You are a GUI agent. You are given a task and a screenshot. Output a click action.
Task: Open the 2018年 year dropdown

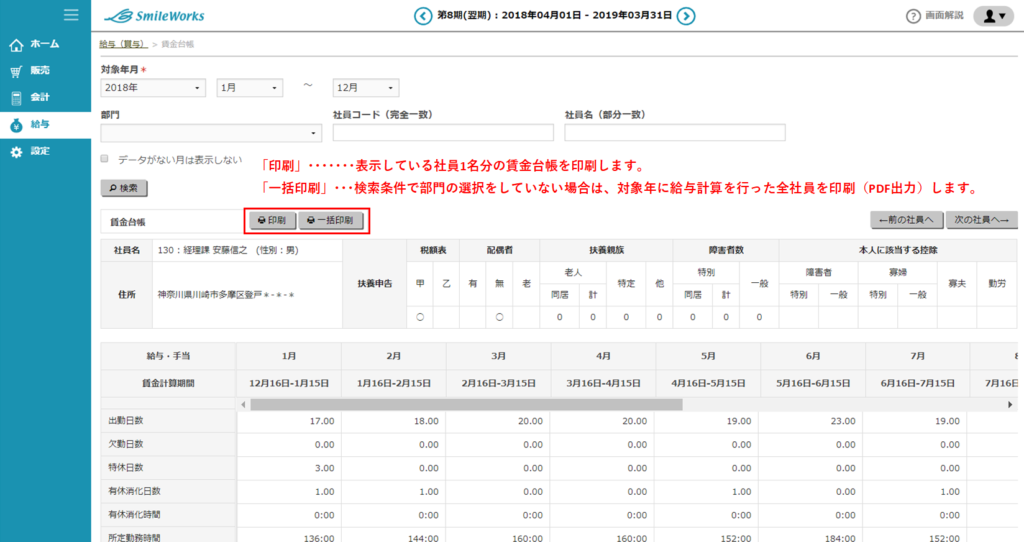tap(153, 88)
